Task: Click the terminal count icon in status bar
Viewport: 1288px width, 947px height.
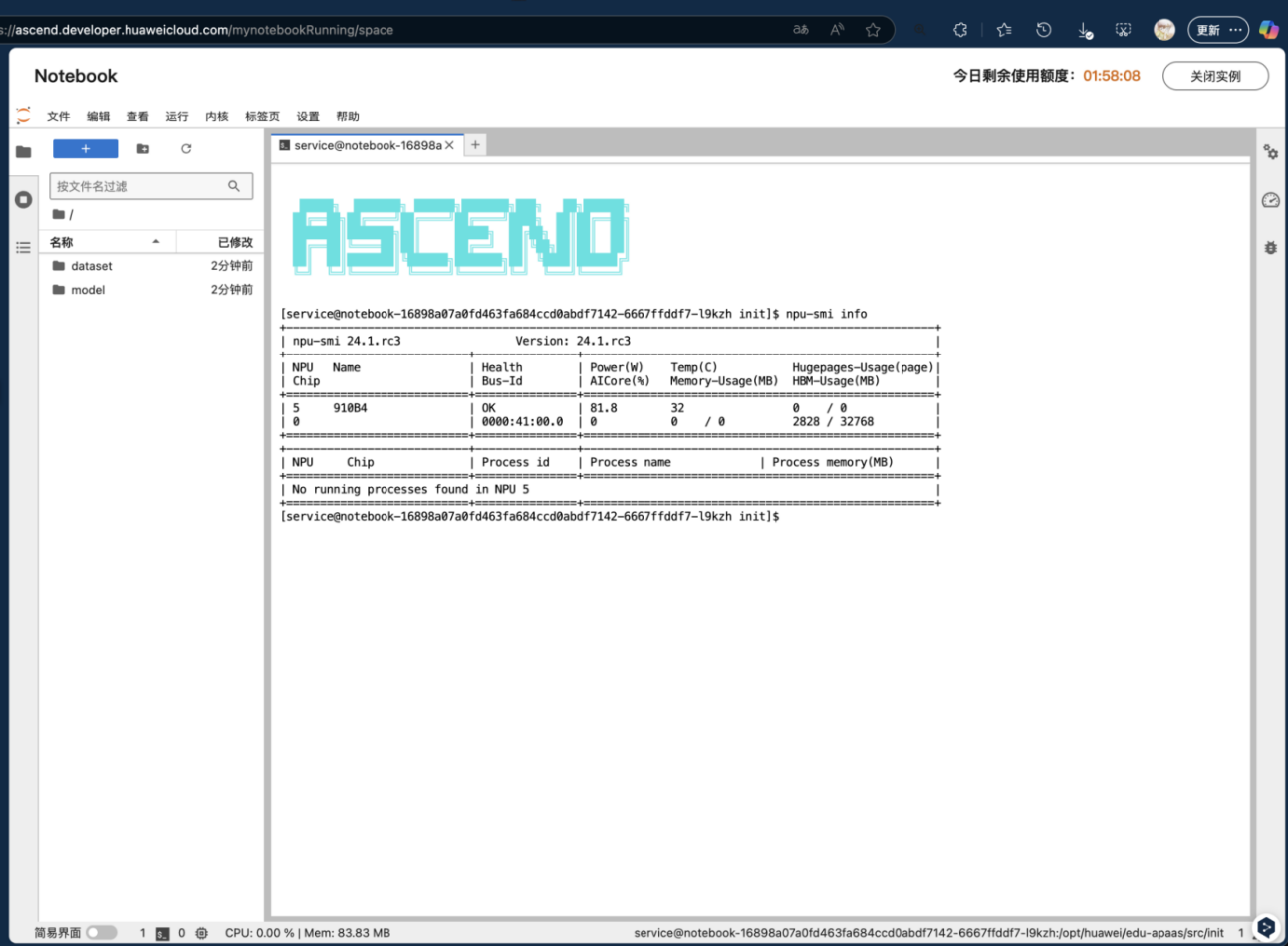Action: point(162,933)
